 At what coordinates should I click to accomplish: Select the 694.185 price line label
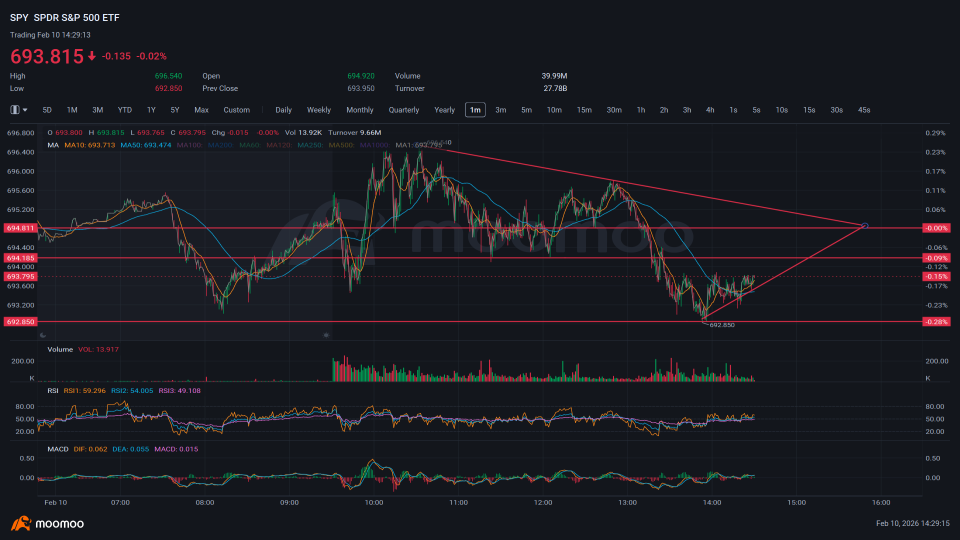(20, 258)
